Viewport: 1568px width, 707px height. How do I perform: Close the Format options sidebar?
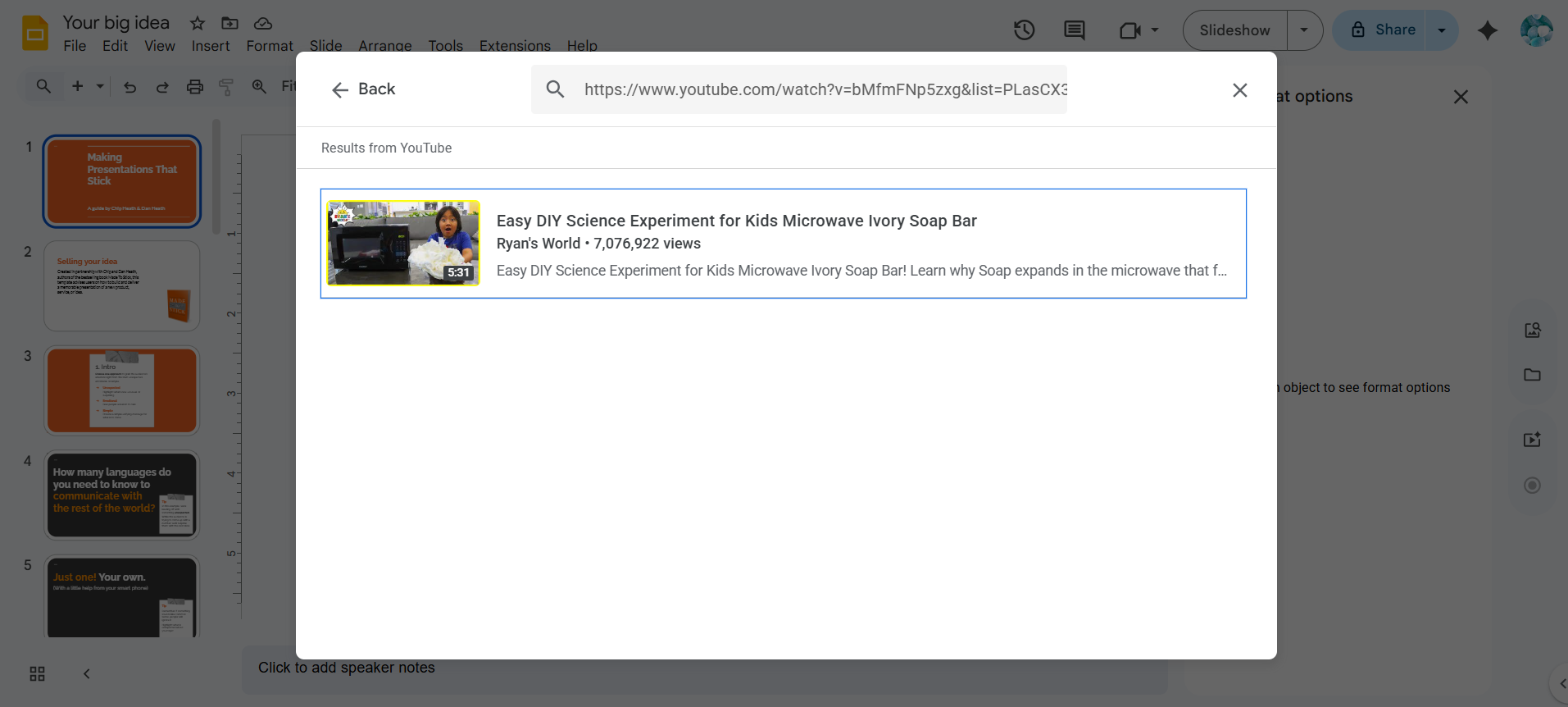1461,97
